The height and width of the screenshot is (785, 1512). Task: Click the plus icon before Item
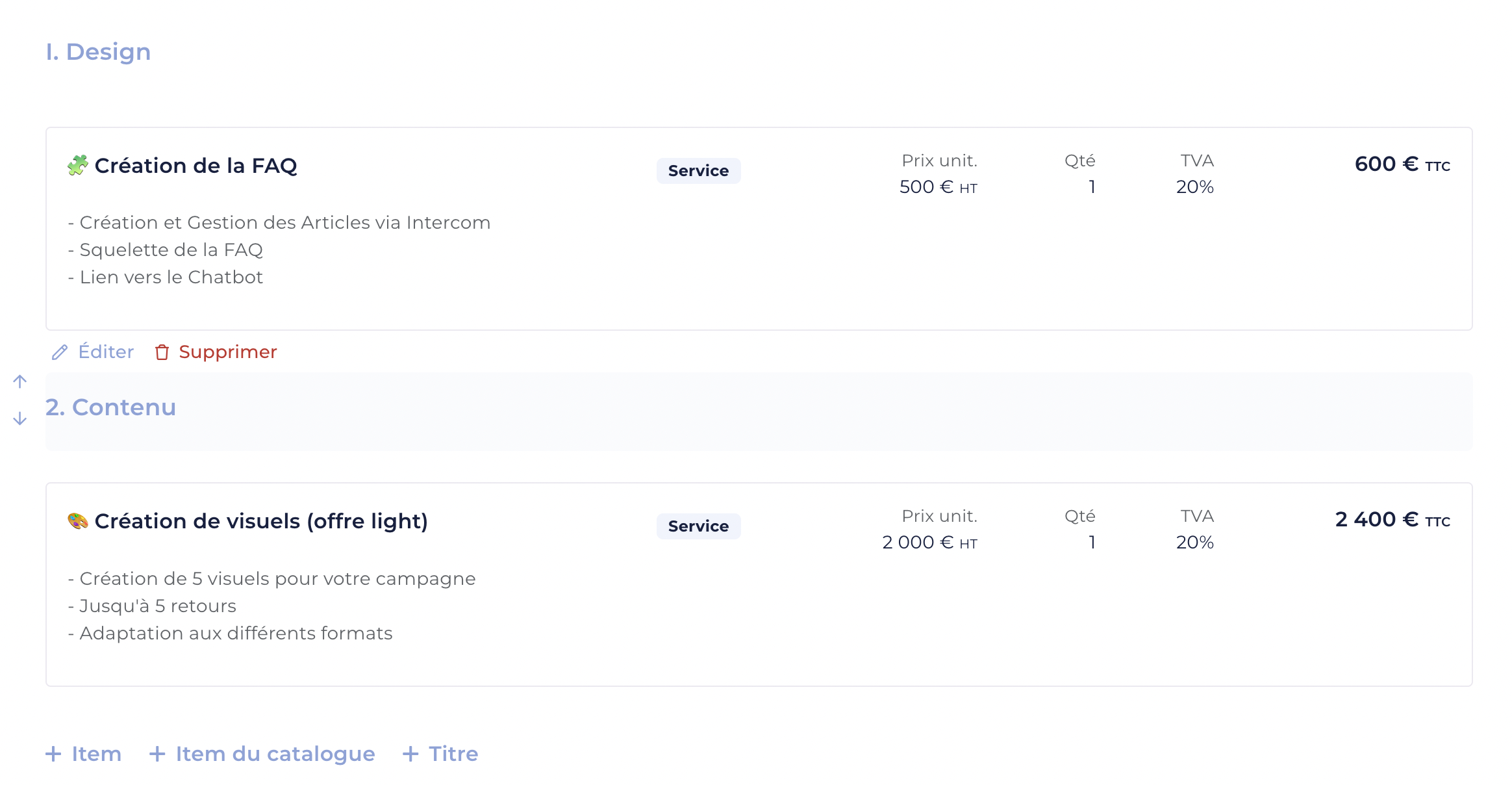coord(53,754)
